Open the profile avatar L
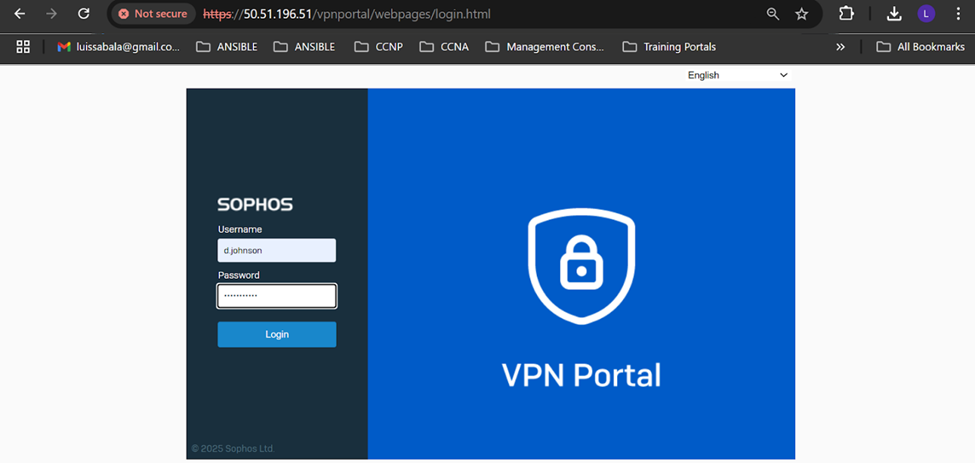The height and width of the screenshot is (463, 975). click(926, 14)
